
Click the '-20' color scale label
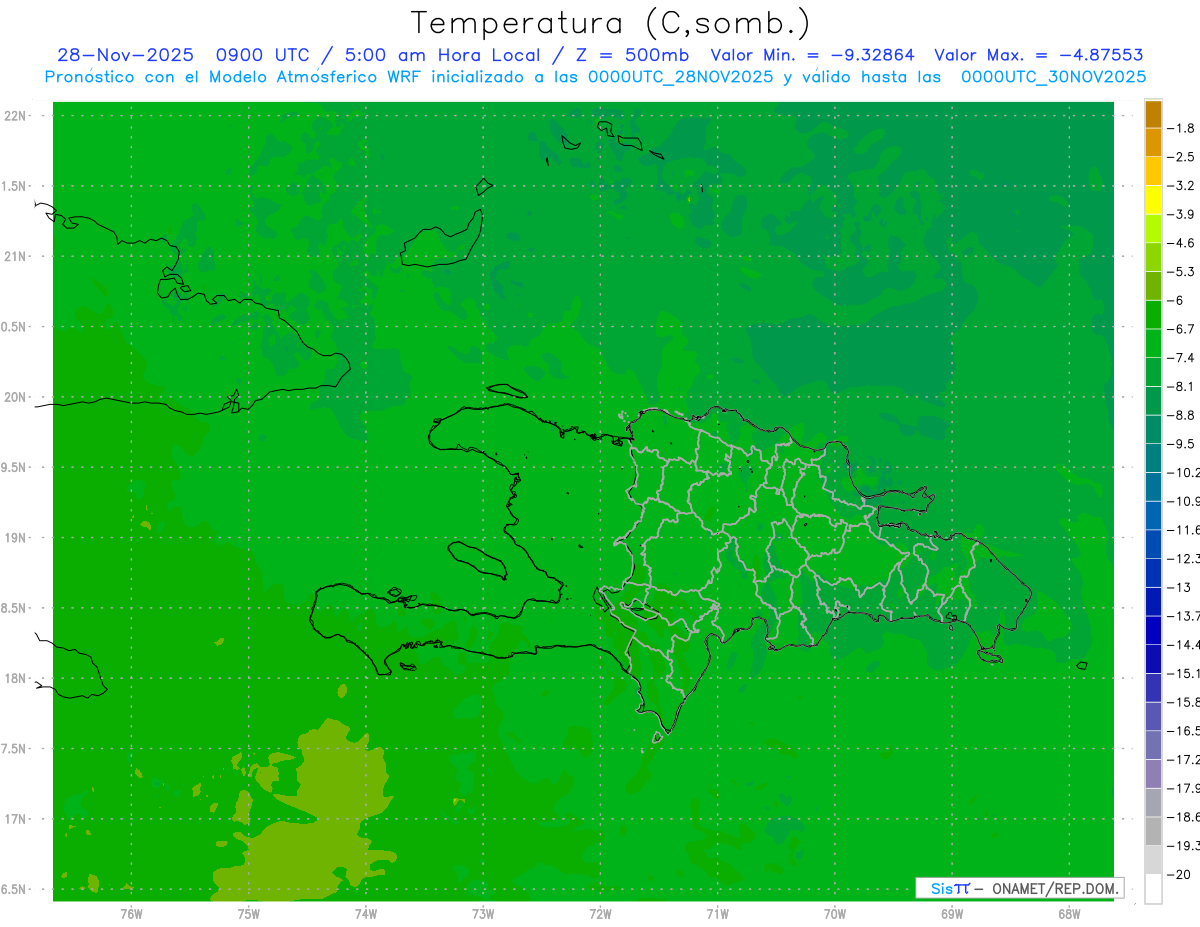(1179, 874)
